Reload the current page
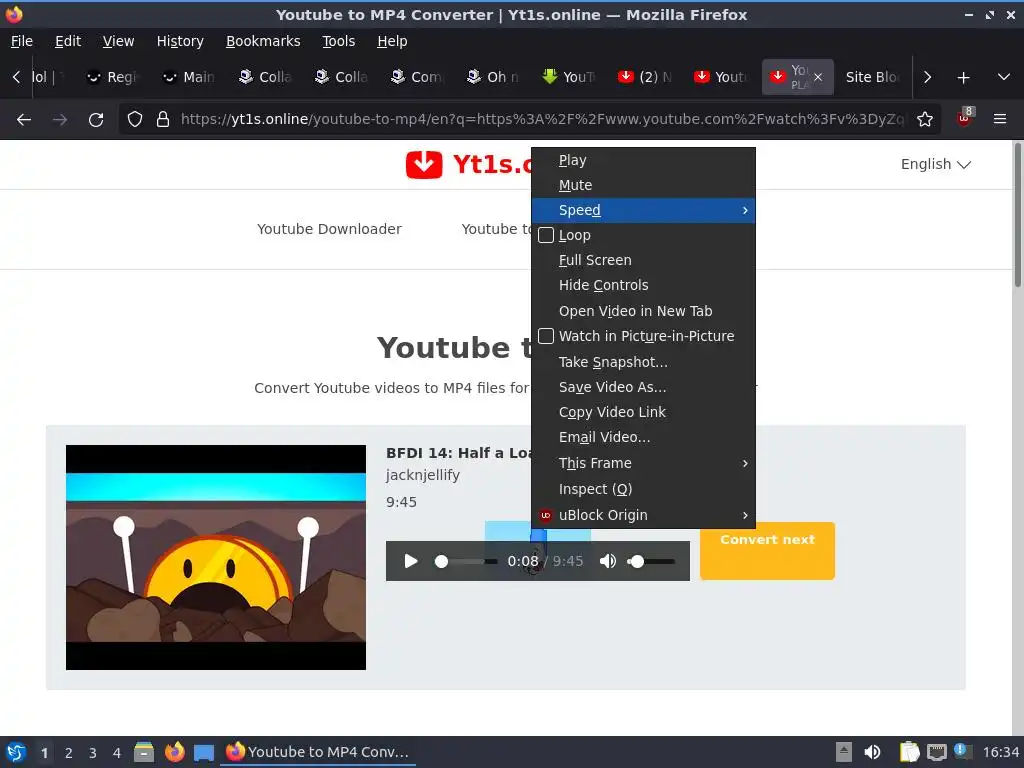1024x768 pixels. (96, 120)
